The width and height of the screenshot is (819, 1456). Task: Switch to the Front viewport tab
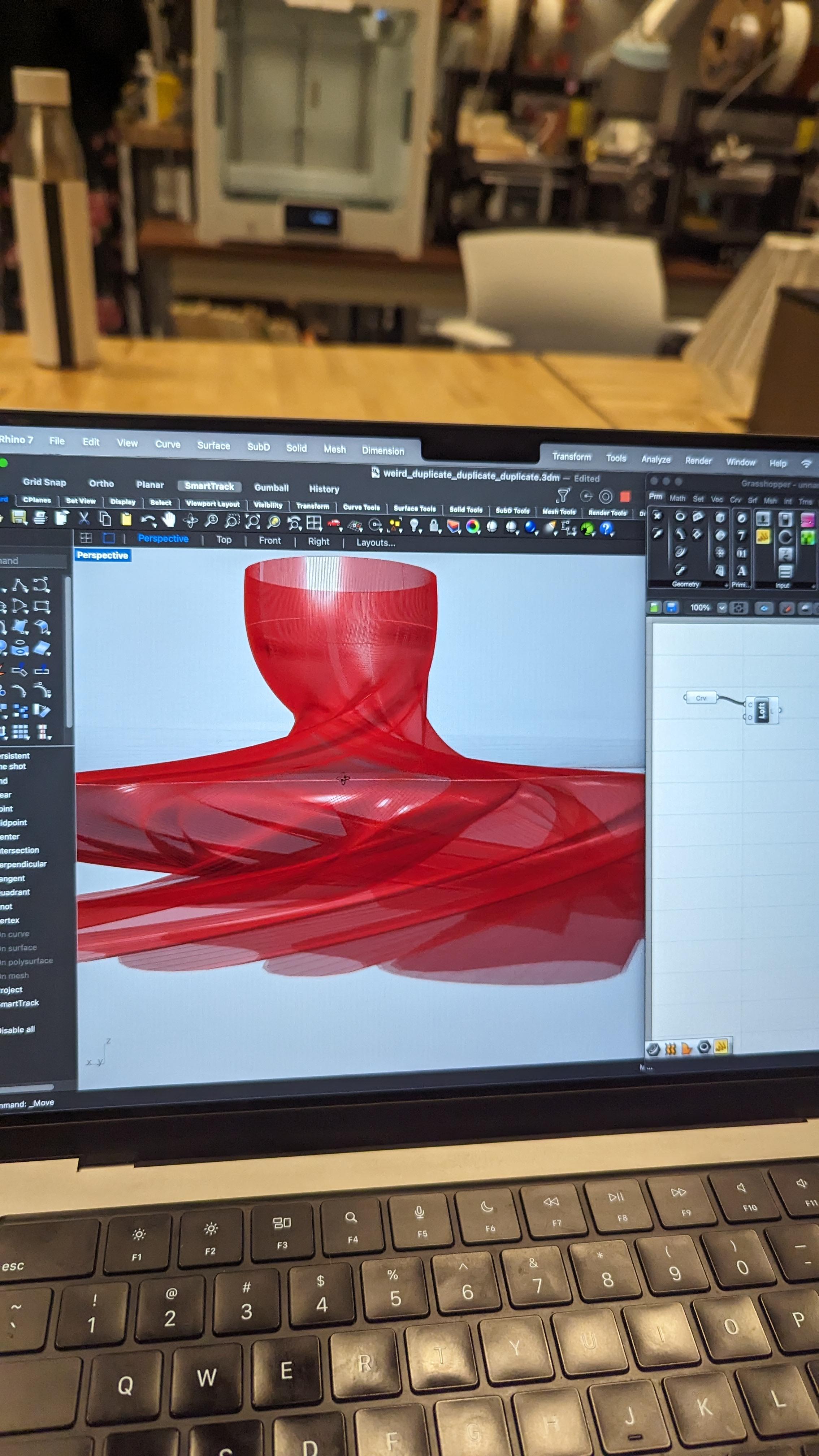[x=270, y=541]
